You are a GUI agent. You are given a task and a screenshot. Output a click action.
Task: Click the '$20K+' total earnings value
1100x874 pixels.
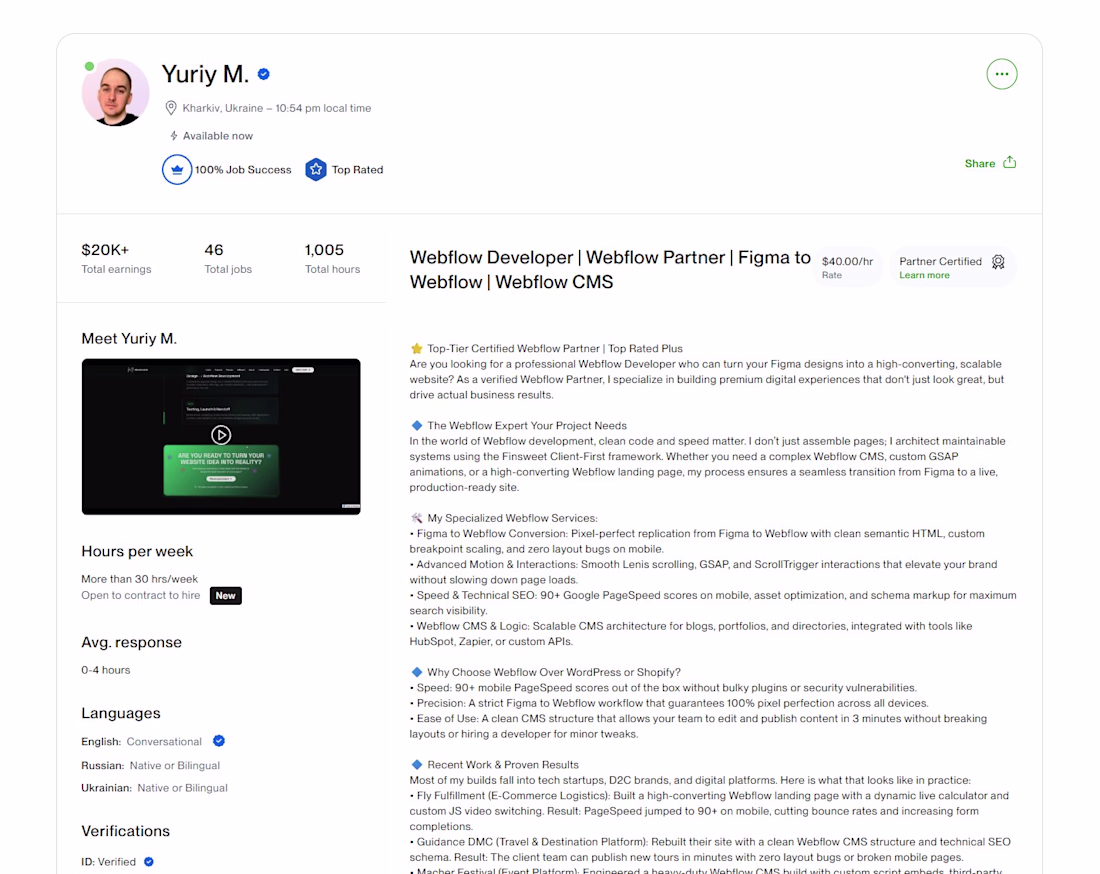click(105, 250)
